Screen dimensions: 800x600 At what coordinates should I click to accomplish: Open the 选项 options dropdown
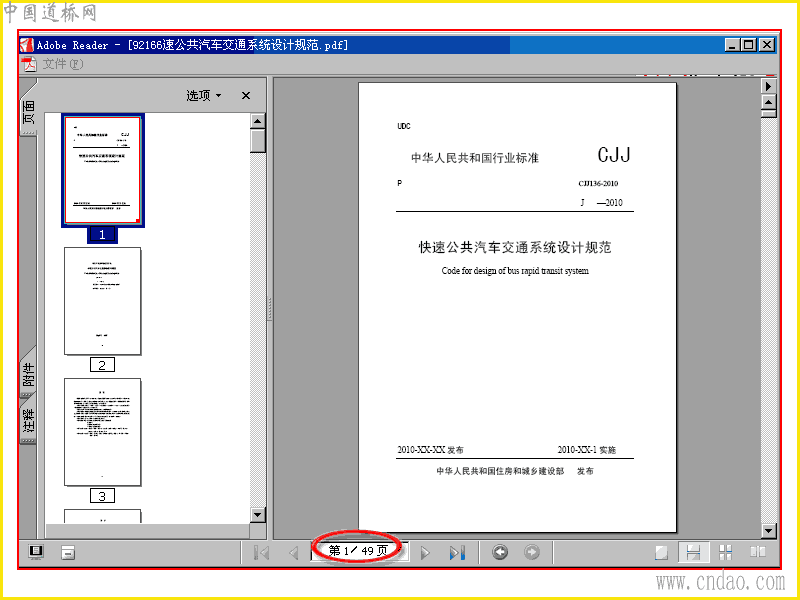tap(204, 95)
